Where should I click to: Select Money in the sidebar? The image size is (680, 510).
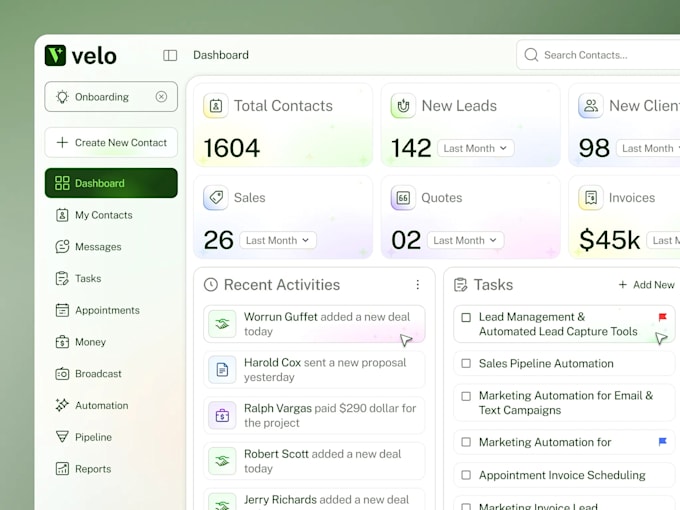(111, 342)
